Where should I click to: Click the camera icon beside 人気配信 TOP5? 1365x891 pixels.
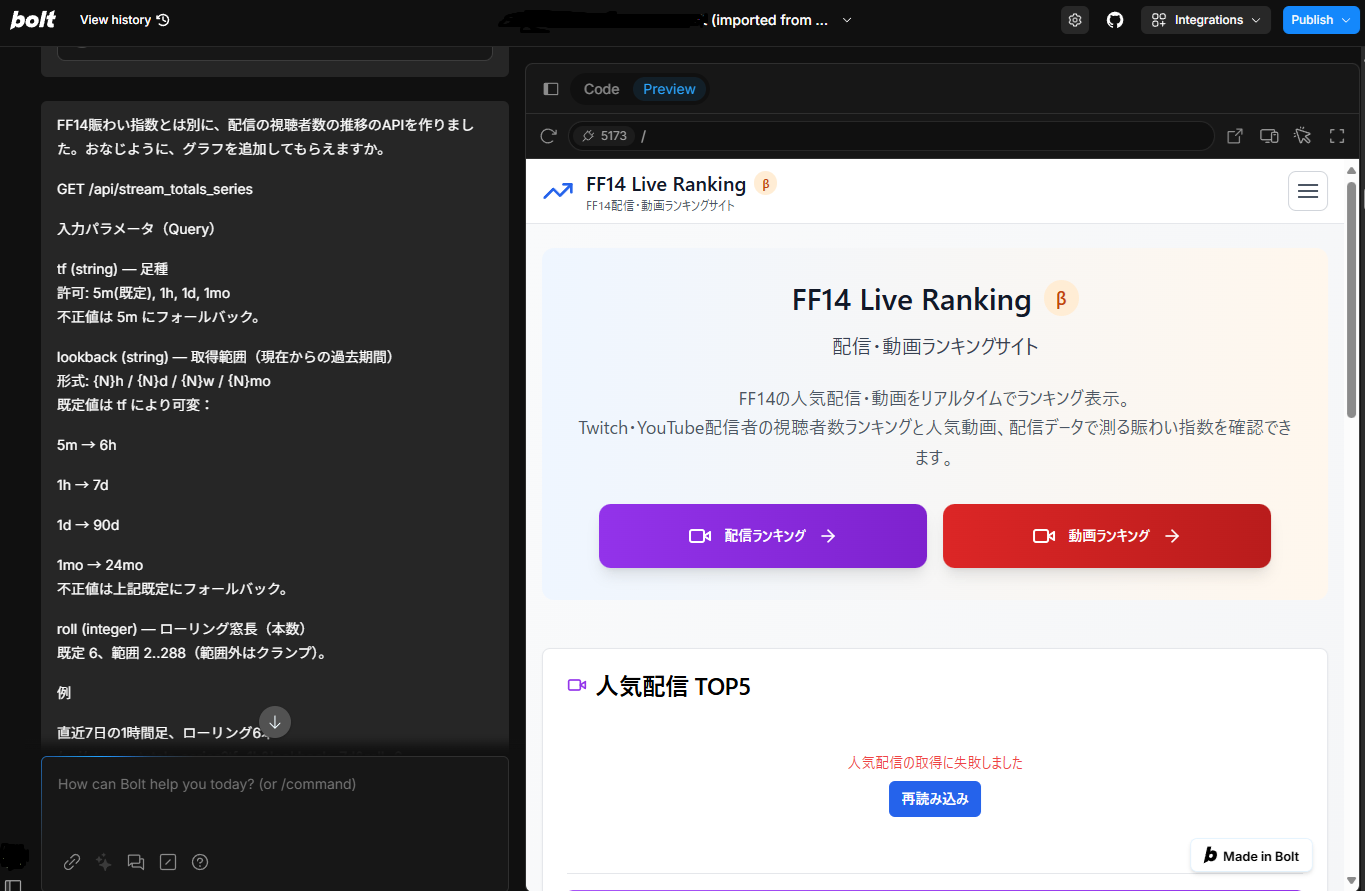576,685
